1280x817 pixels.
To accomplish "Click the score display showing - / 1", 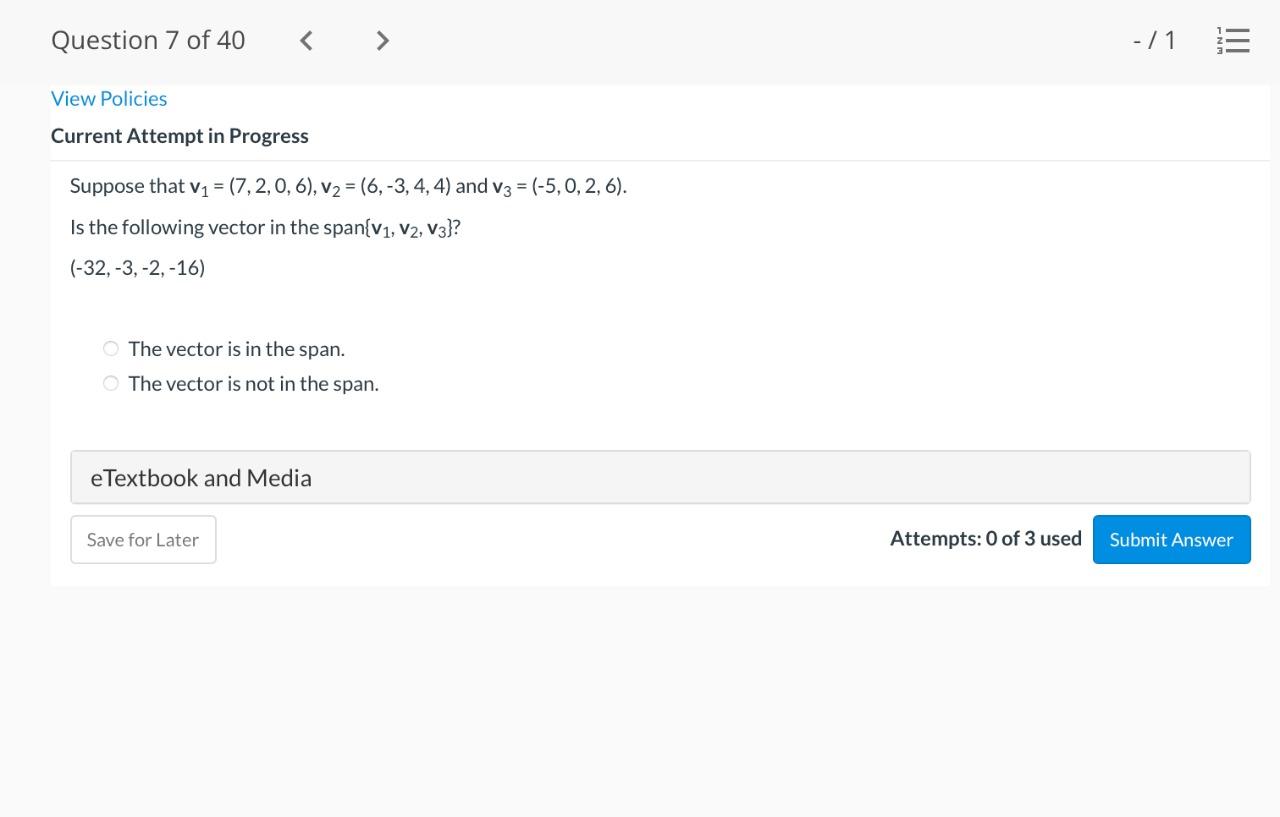I will click(x=1154, y=40).
